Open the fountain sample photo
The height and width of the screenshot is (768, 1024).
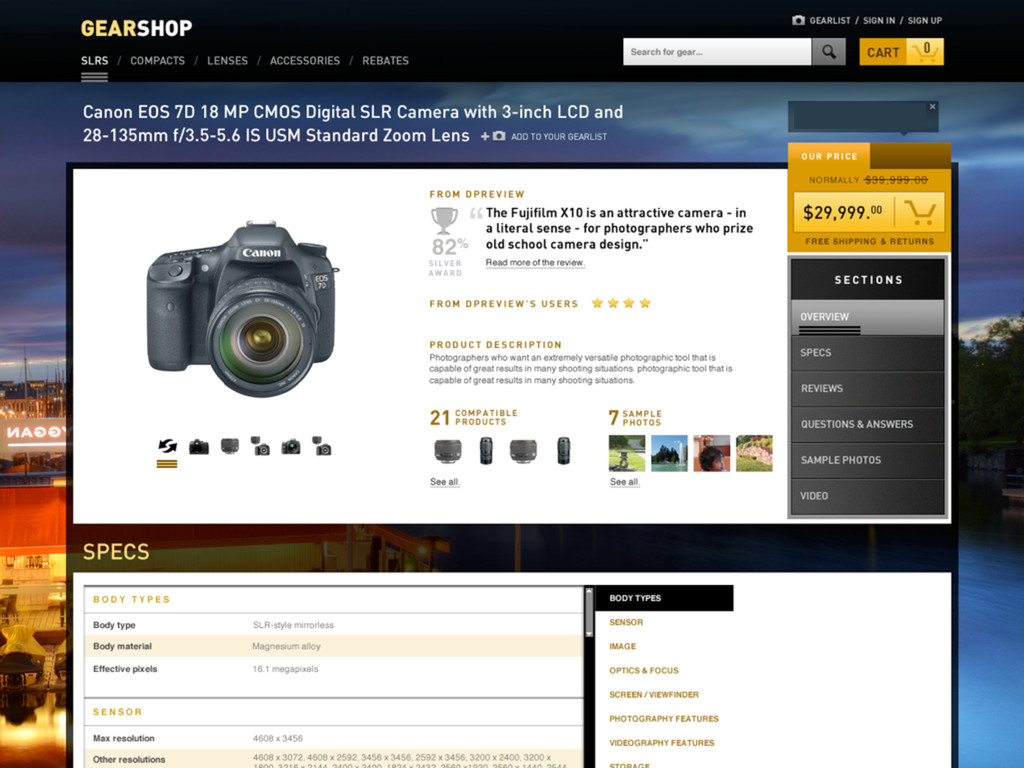[x=669, y=453]
